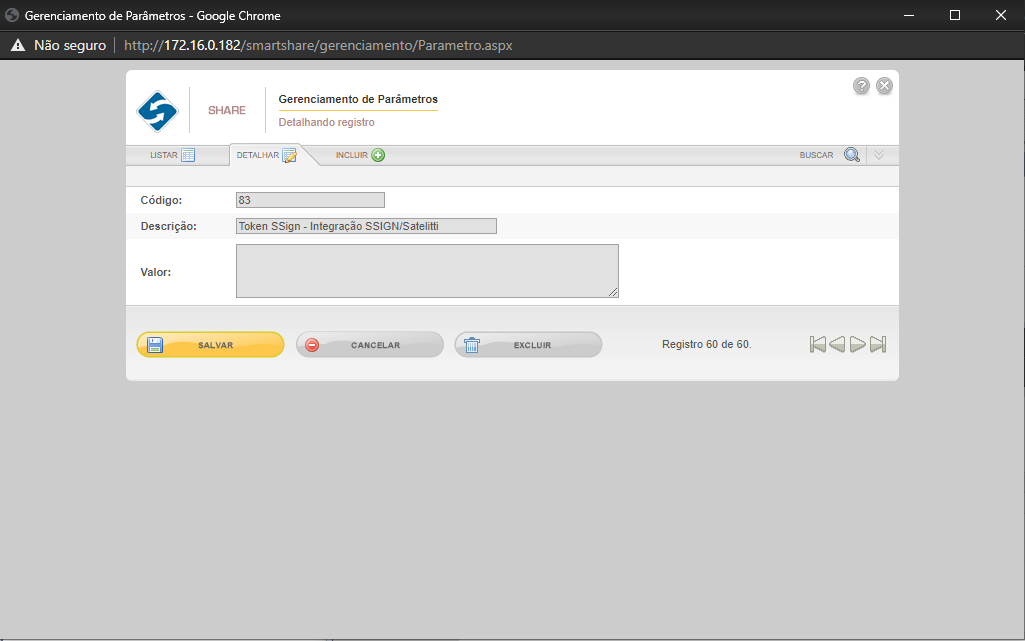Expand the search options chevron
The width and height of the screenshot is (1025, 641).
click(x=879, y=155)
